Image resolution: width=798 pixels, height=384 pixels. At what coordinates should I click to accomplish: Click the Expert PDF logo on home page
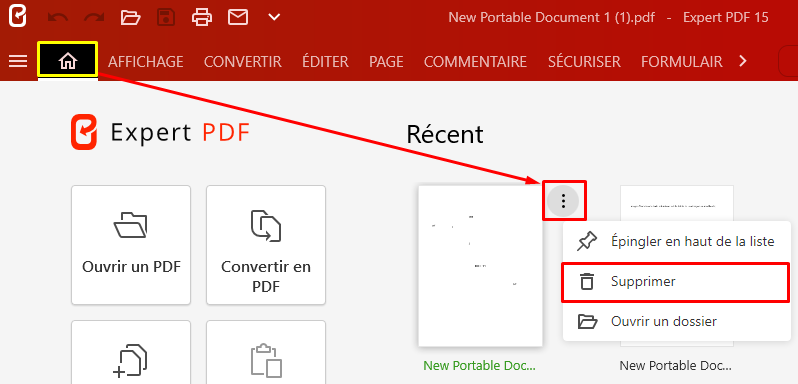coord(160,133)
